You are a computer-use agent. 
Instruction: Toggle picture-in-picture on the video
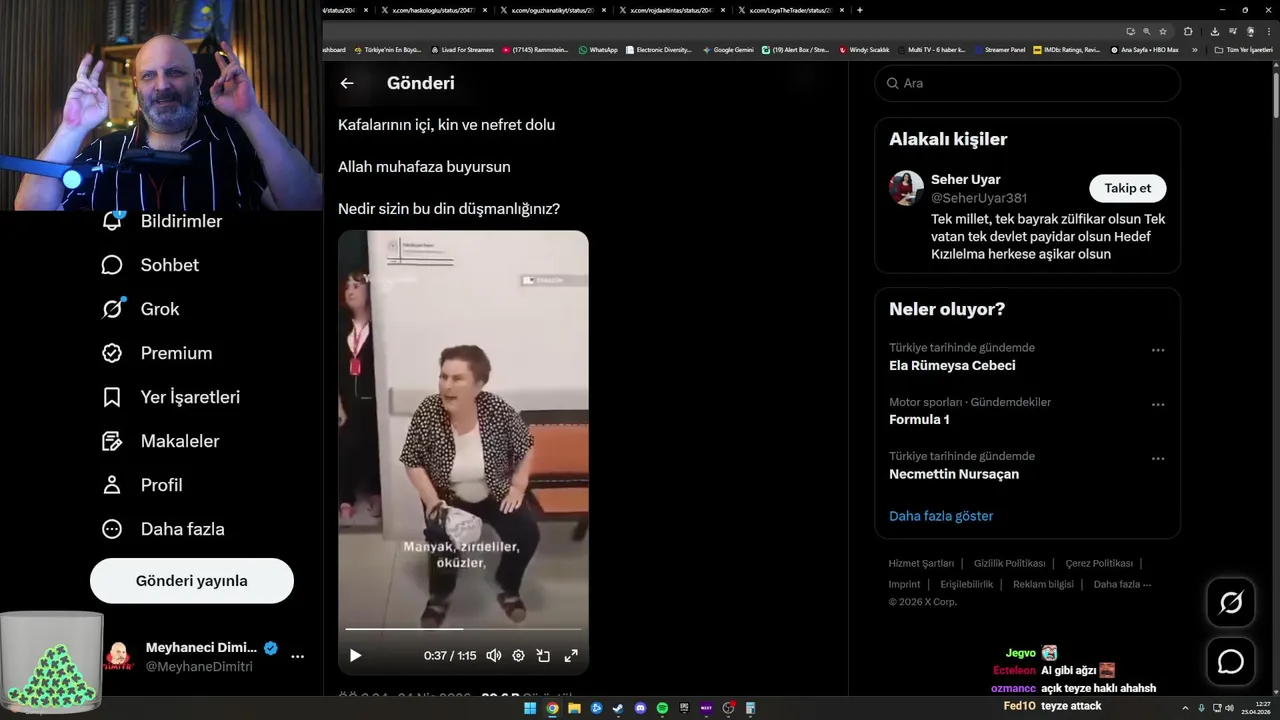point(543,656)
